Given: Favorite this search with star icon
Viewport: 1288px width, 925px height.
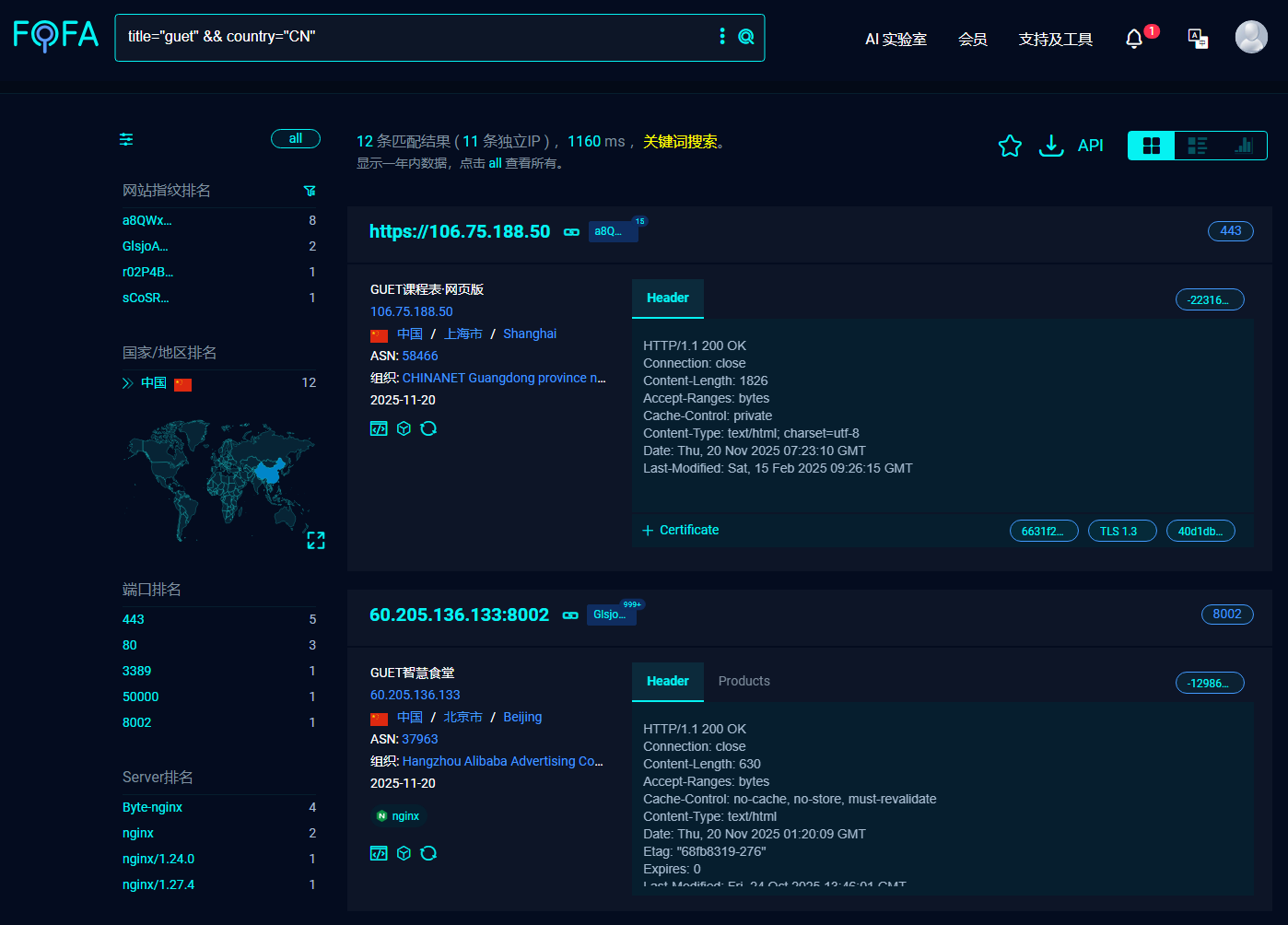Looking at the screenshot, I should tap(1010, 146).
